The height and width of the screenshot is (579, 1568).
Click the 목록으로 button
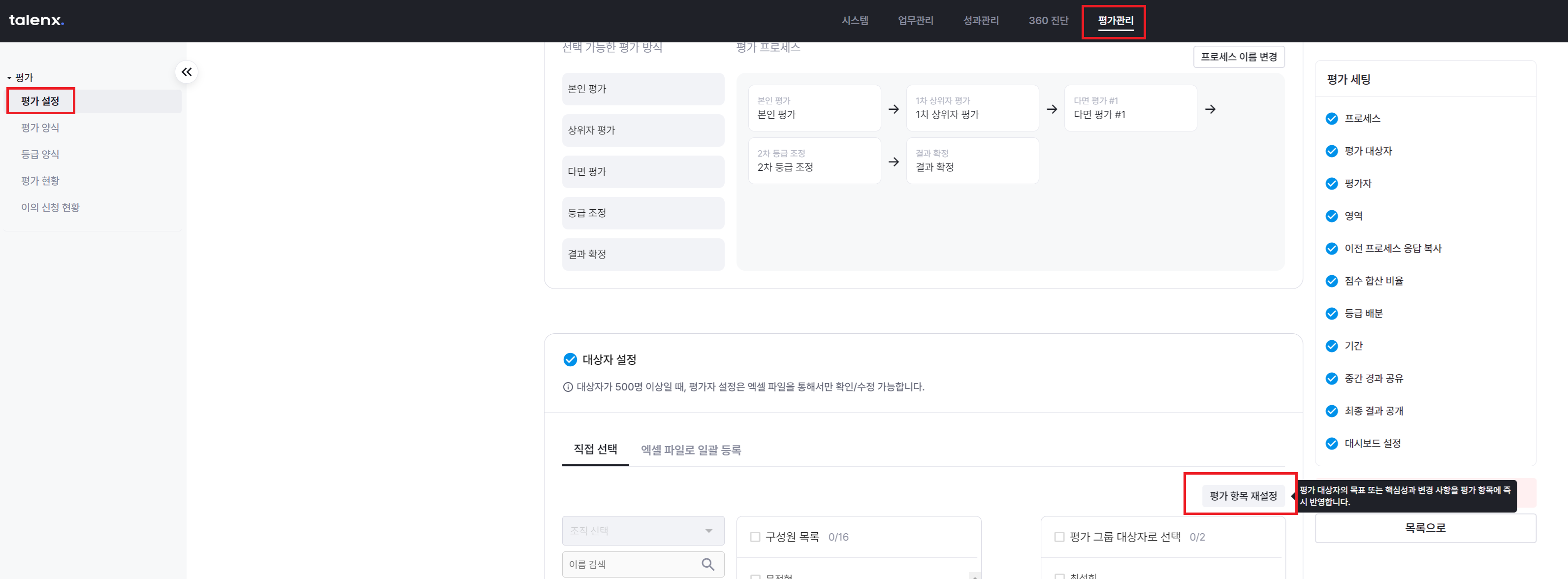(1425, 528)
